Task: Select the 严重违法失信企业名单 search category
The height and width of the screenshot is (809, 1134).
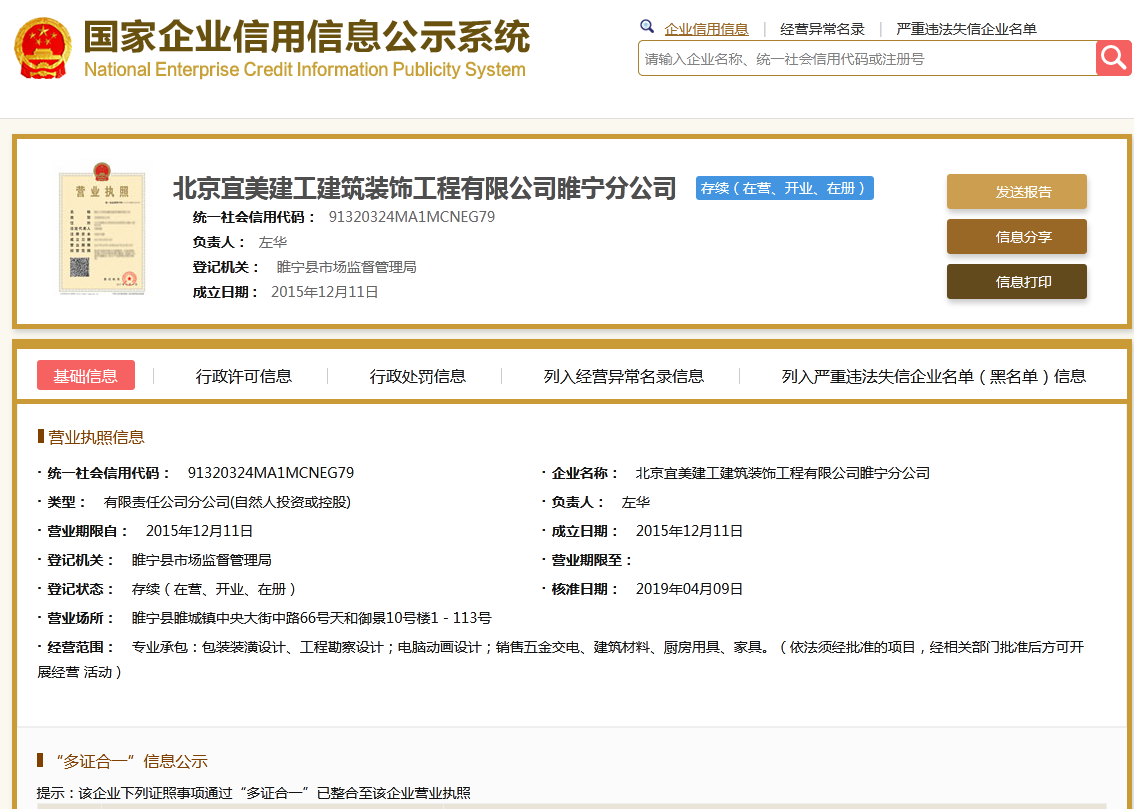Action: coord(966,29)
